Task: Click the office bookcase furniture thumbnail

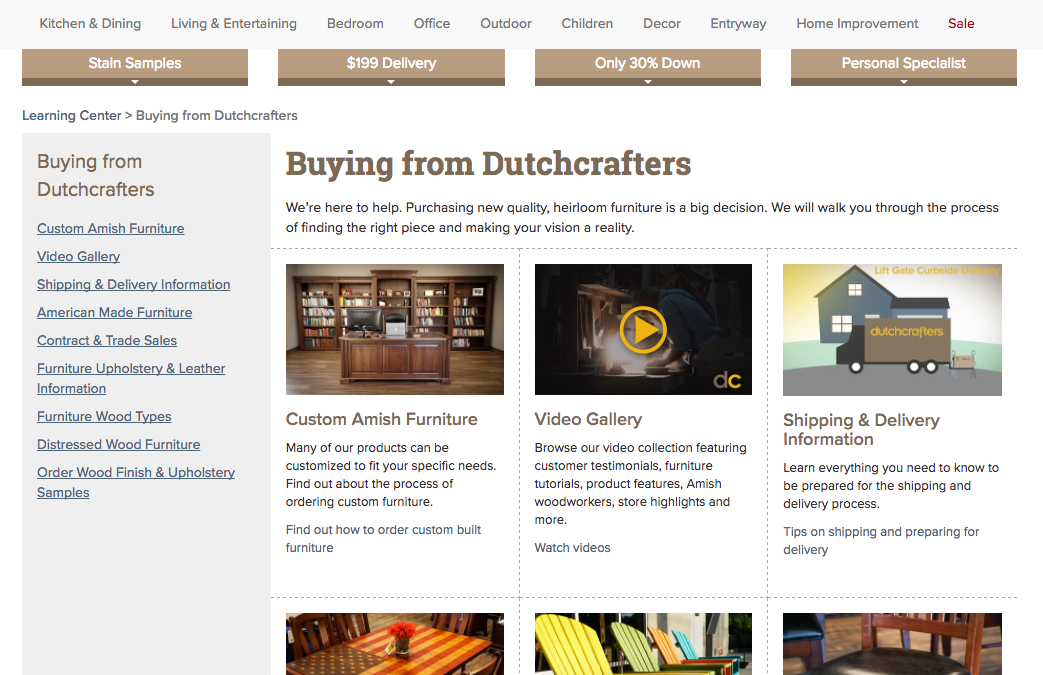Action: pos(395,329)
